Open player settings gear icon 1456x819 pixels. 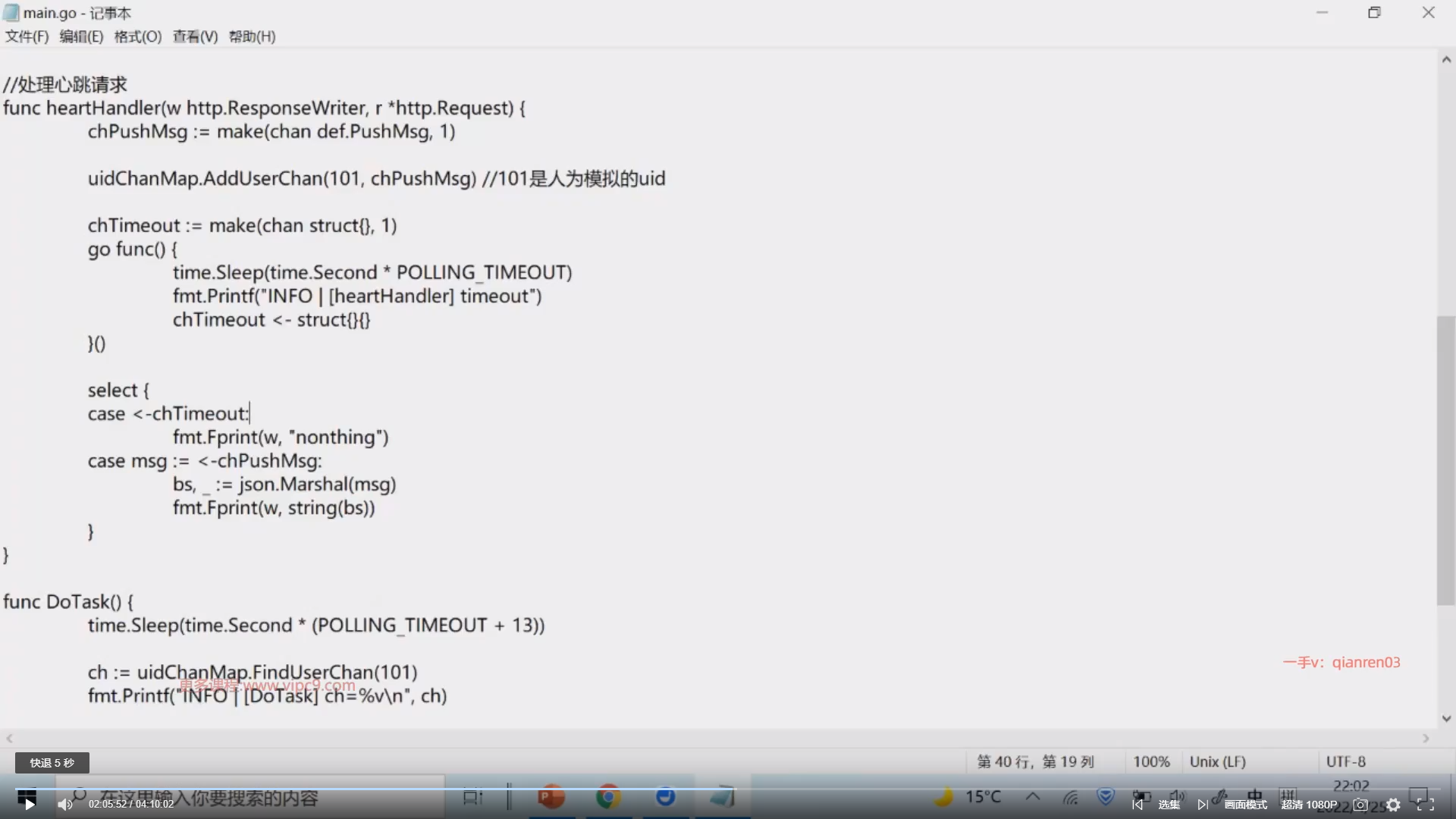point(1394,805)
